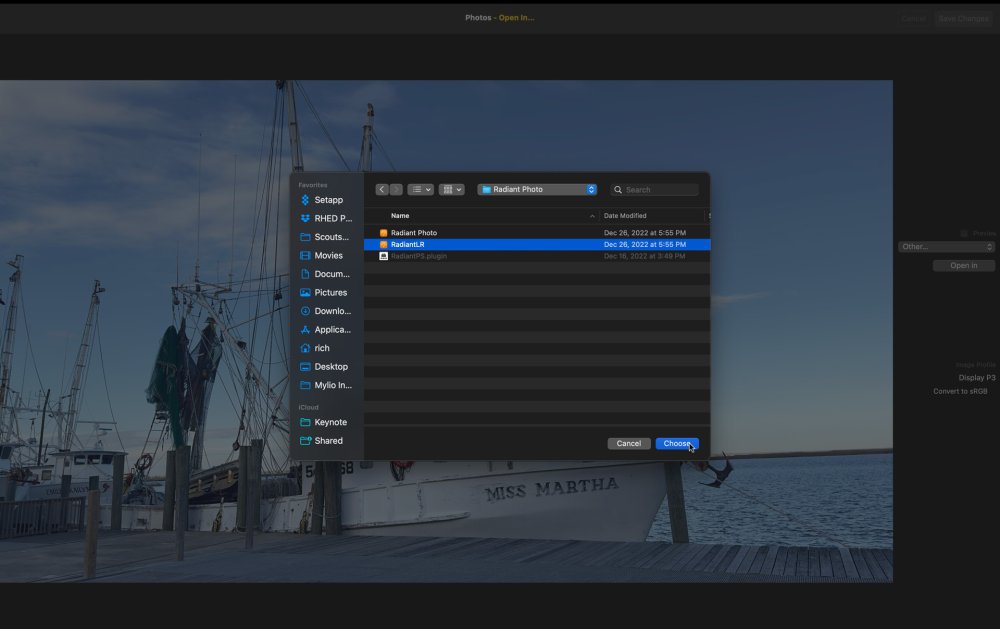Click the Setapp icon in Favorites
The width and height of the screenshot is (1000, 629).
(x=305, y=200)
